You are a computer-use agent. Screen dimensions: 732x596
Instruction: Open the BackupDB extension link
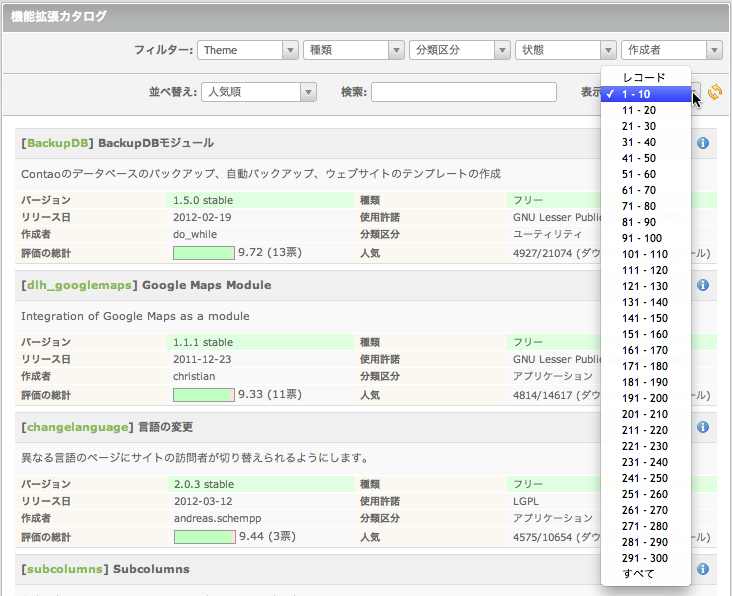[58, 143]
